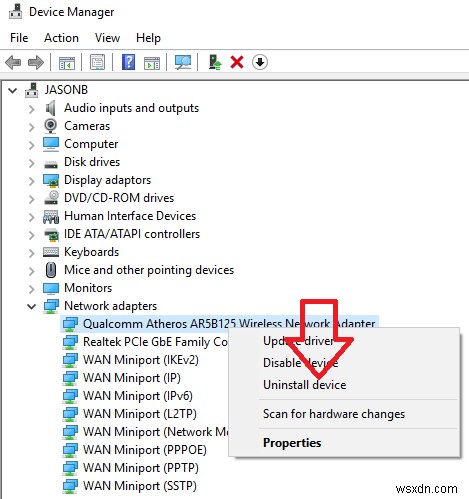
Task: Open the View menu
Action: tap(107, 38)
